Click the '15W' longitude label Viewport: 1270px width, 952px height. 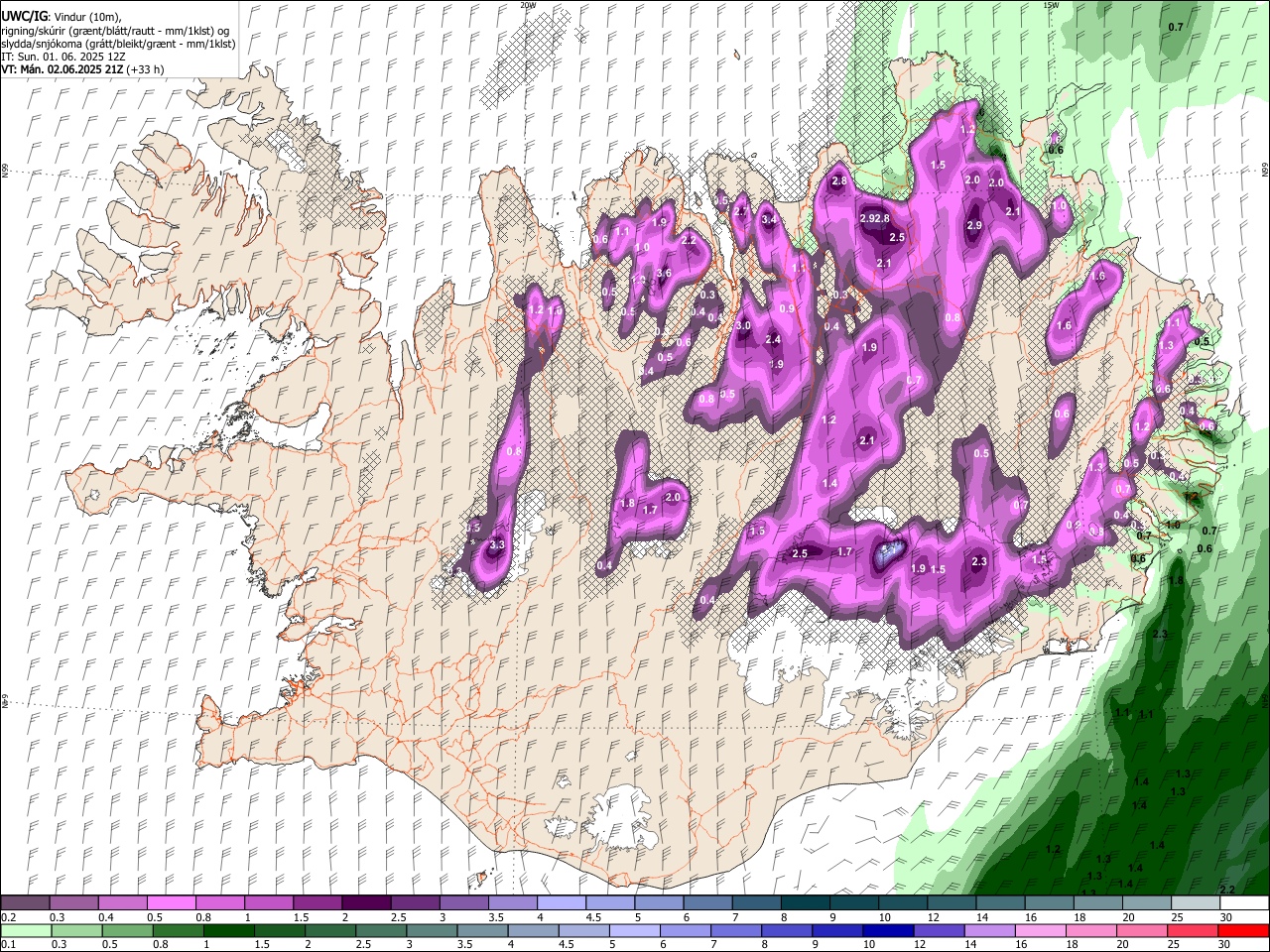(x=1051, y=5)
